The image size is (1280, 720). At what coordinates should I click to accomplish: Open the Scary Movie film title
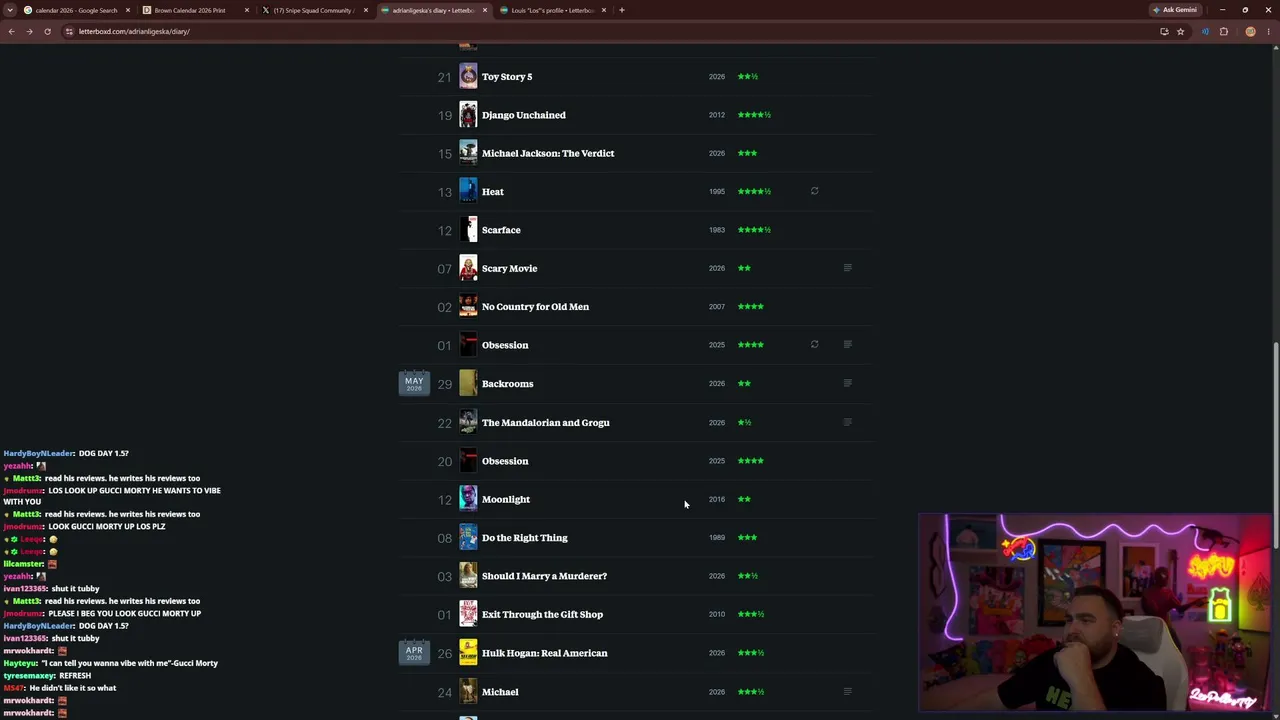click(510, 268)
